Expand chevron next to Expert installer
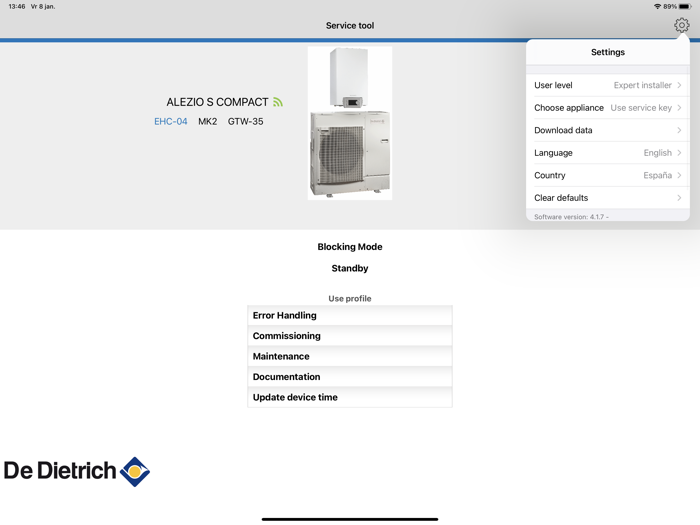The width and height of the screenshot is (700, 525). click(679, 85)
